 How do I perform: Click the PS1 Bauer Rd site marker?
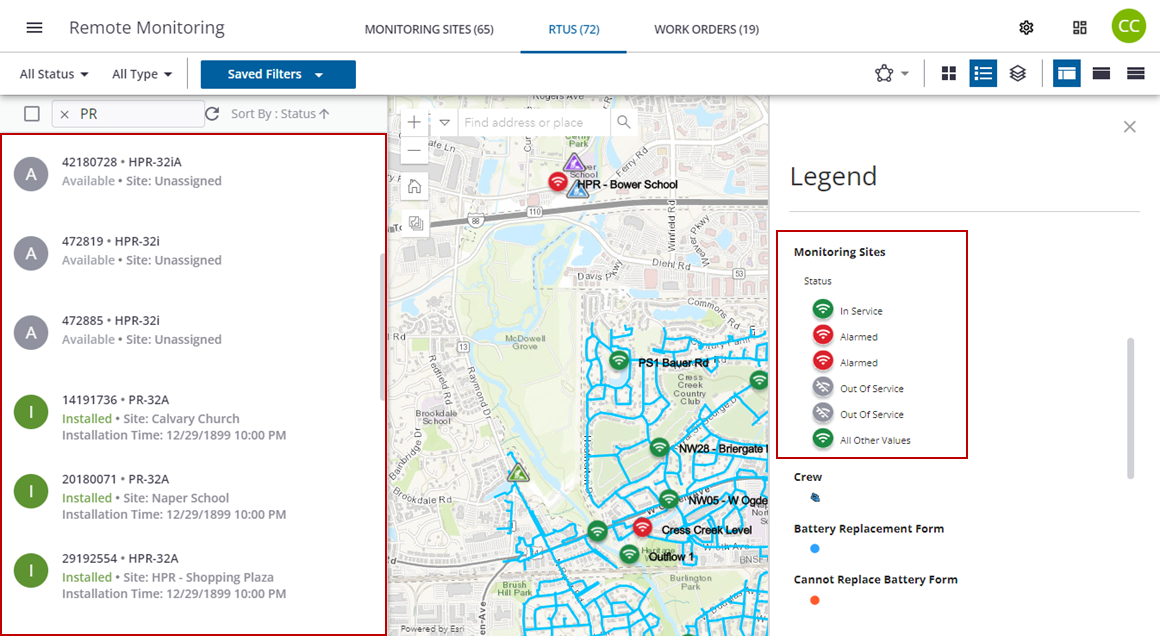pyautogui.click(x=619, y=361)
